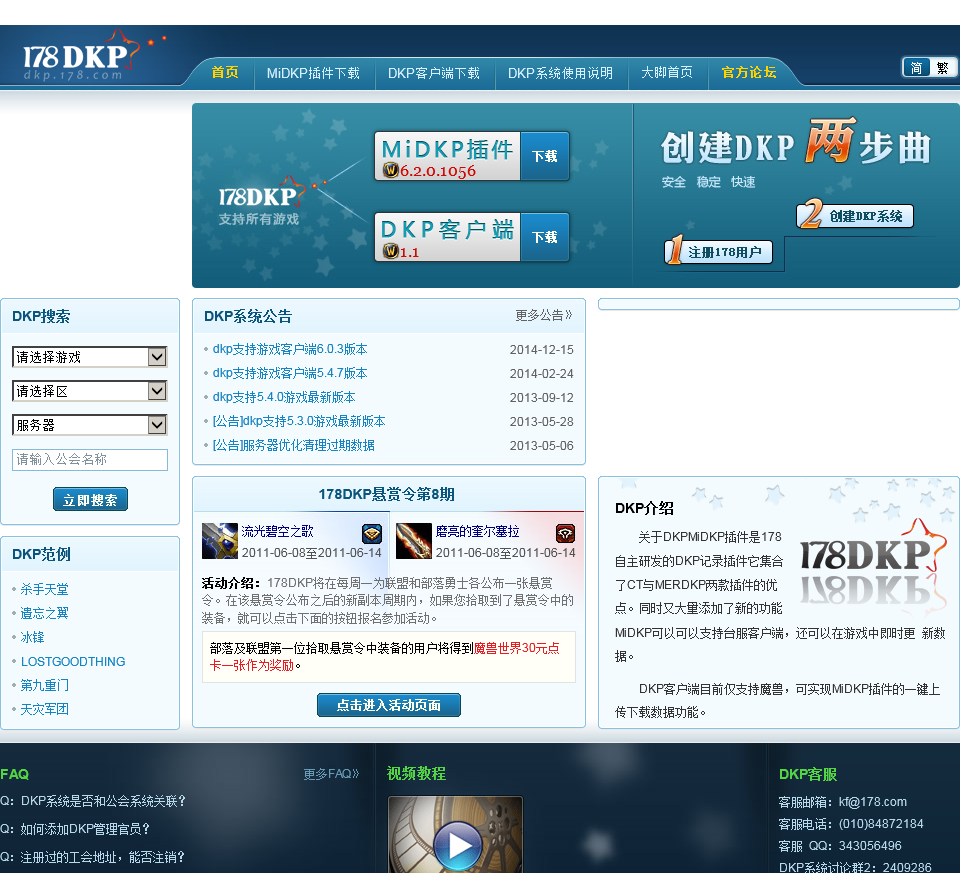The image size is (960, 873).
Task: Switch to simplified Chinese 简
Action: click(x=917, y=67)
